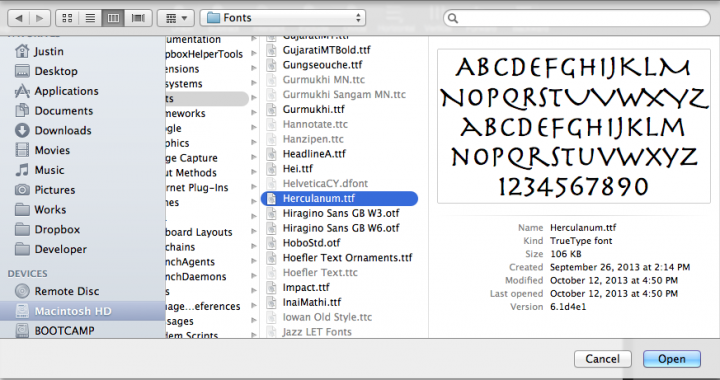Select Impact.ttf file

tap(306, 287)
